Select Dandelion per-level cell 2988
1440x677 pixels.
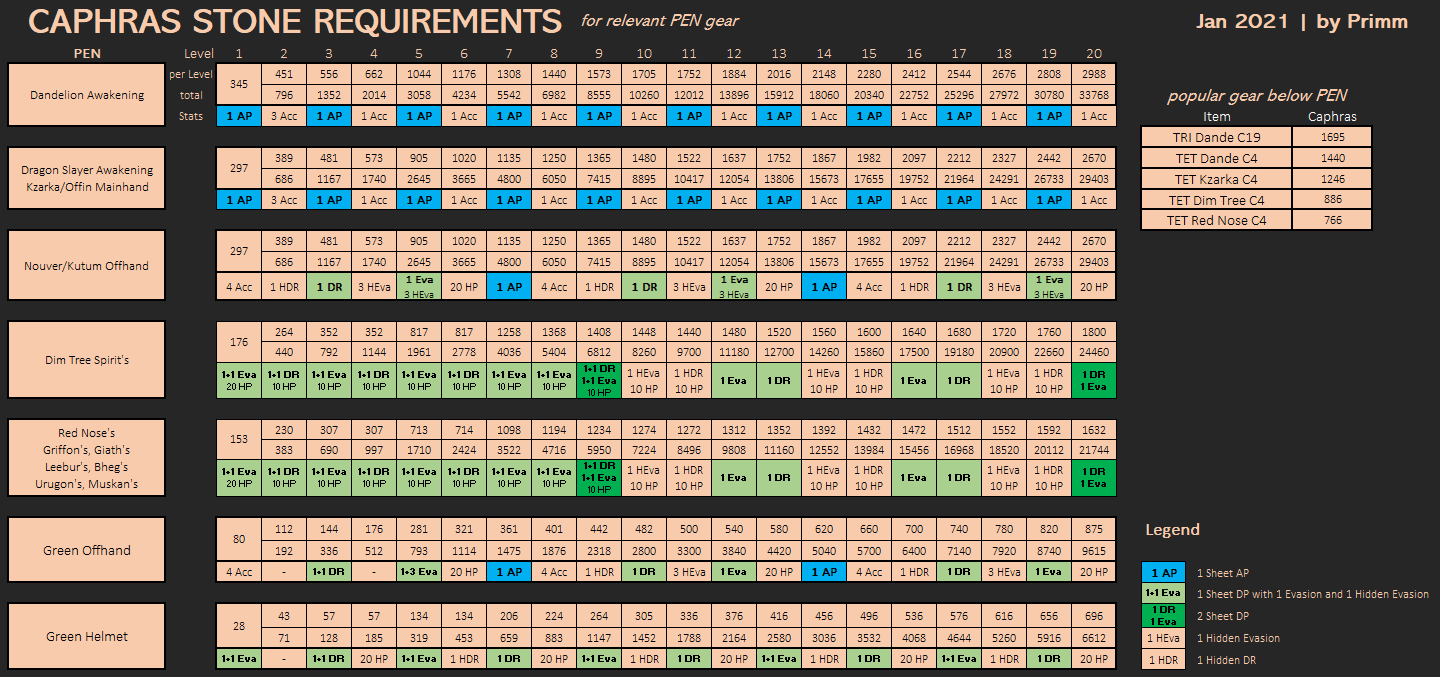tap(1093, 74)
